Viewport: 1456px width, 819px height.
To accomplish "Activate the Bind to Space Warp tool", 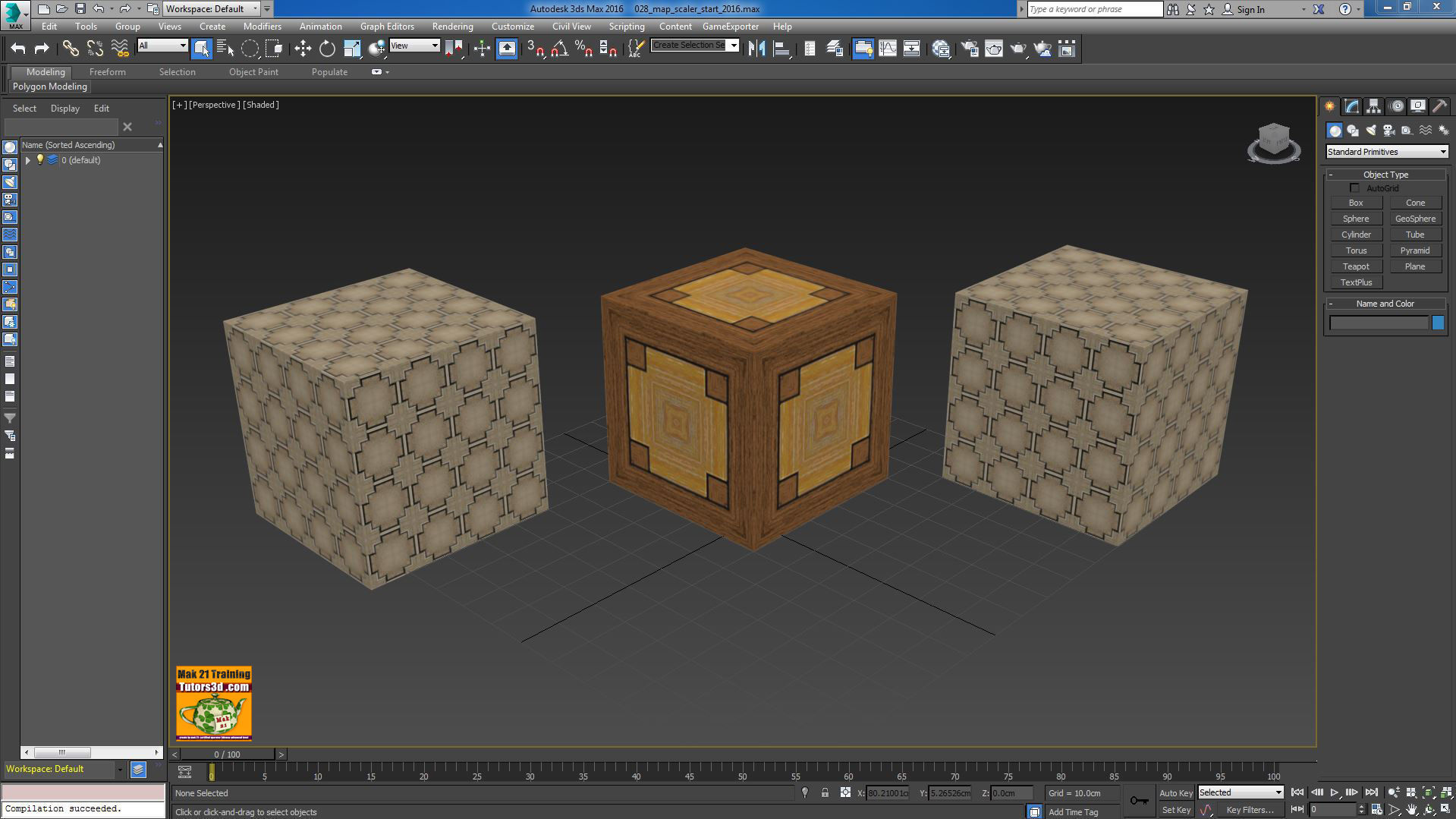I will tap(120, 49).
